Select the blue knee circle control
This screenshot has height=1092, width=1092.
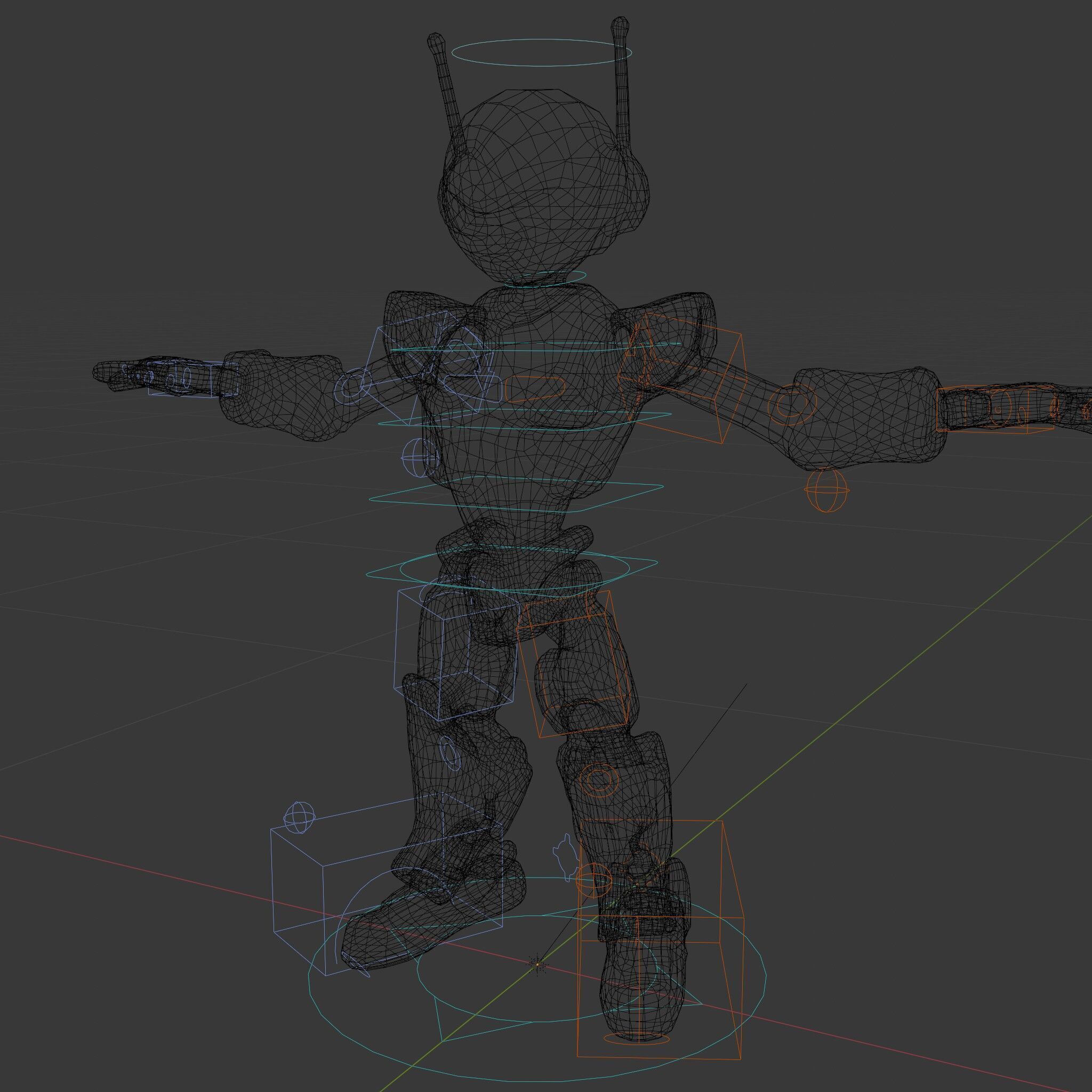click(x=450, y=752)
